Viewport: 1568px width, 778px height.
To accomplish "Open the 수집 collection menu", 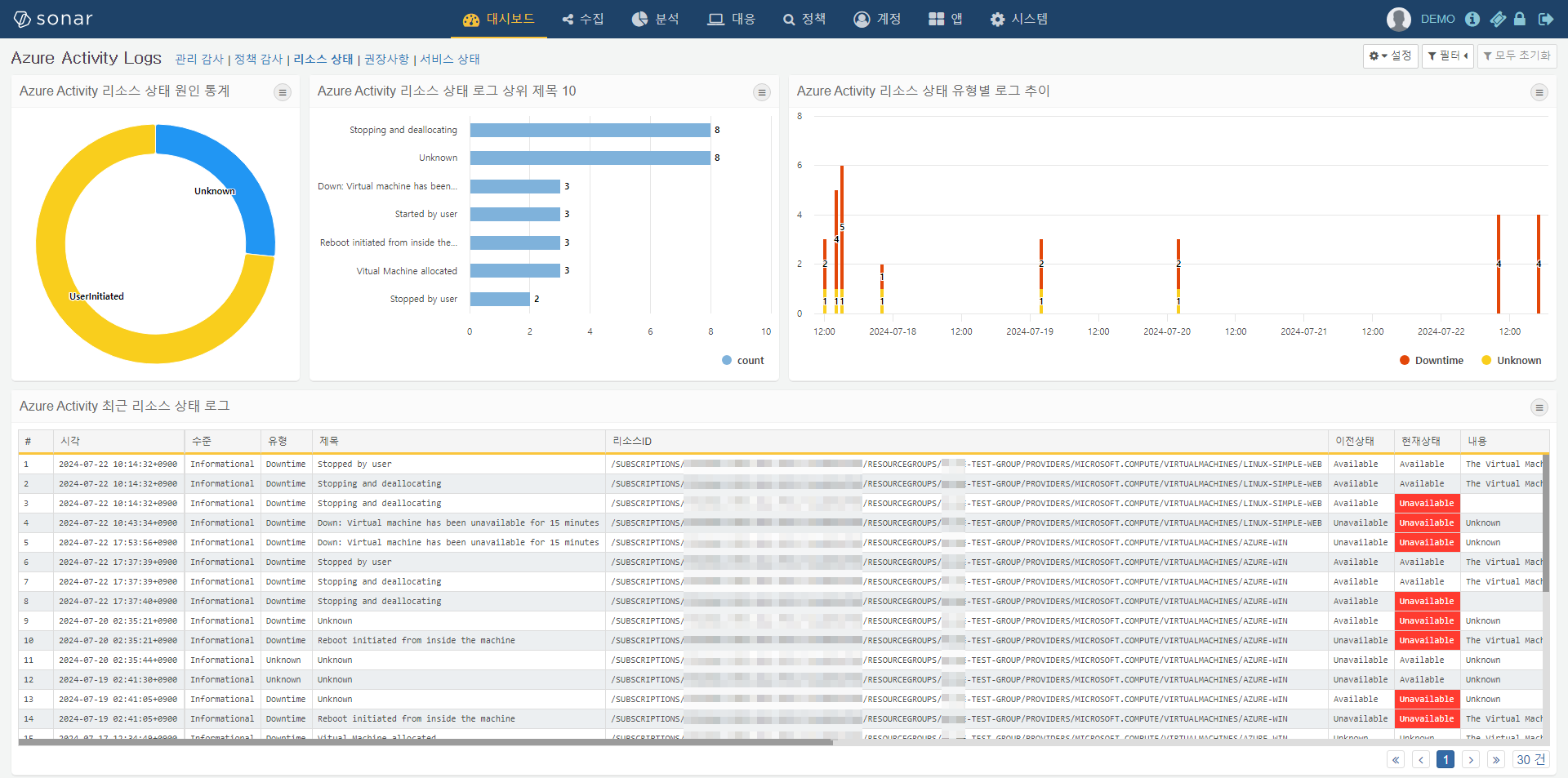I will pyautogui.click(x=583, y=19).
